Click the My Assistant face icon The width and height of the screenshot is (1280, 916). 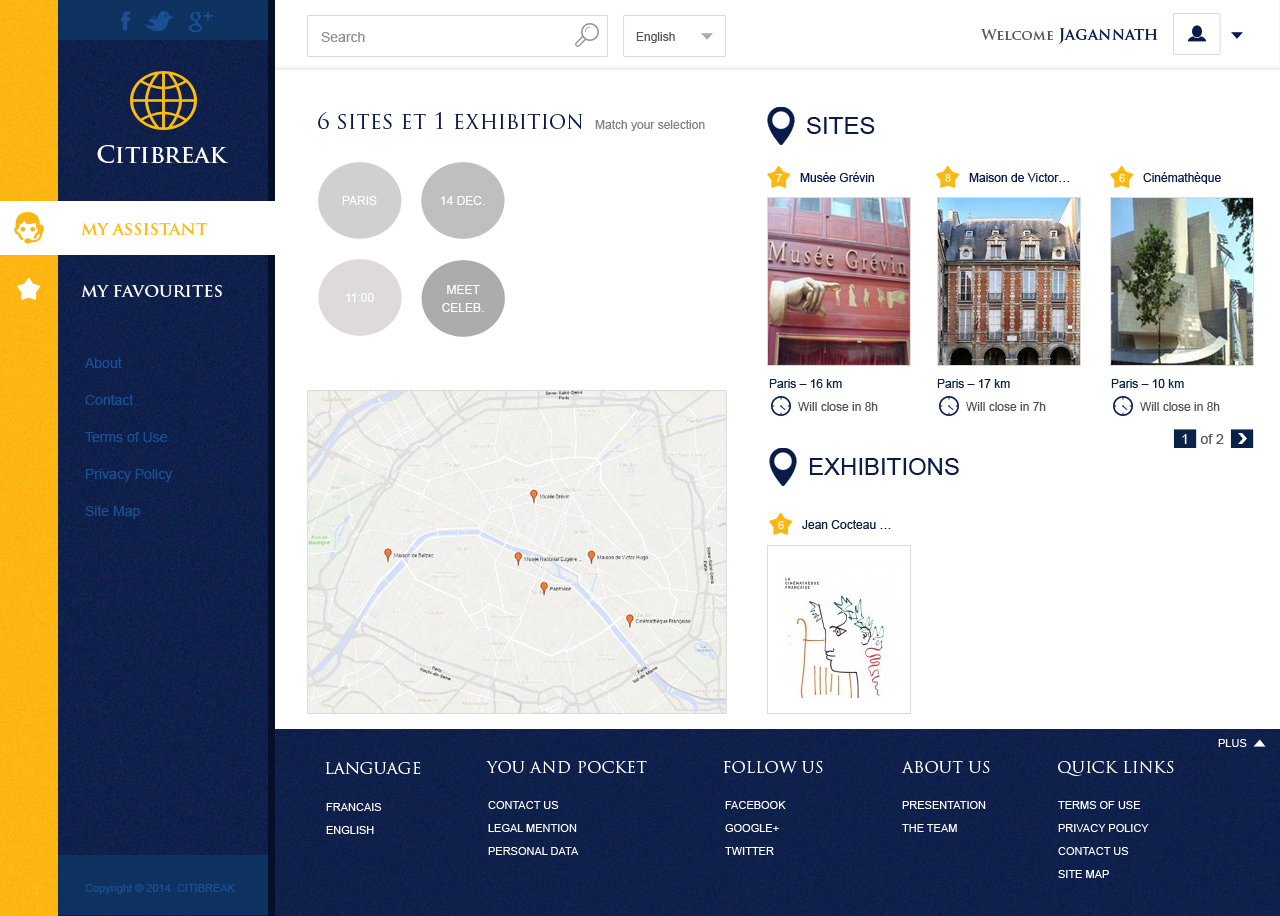[28, 228]
